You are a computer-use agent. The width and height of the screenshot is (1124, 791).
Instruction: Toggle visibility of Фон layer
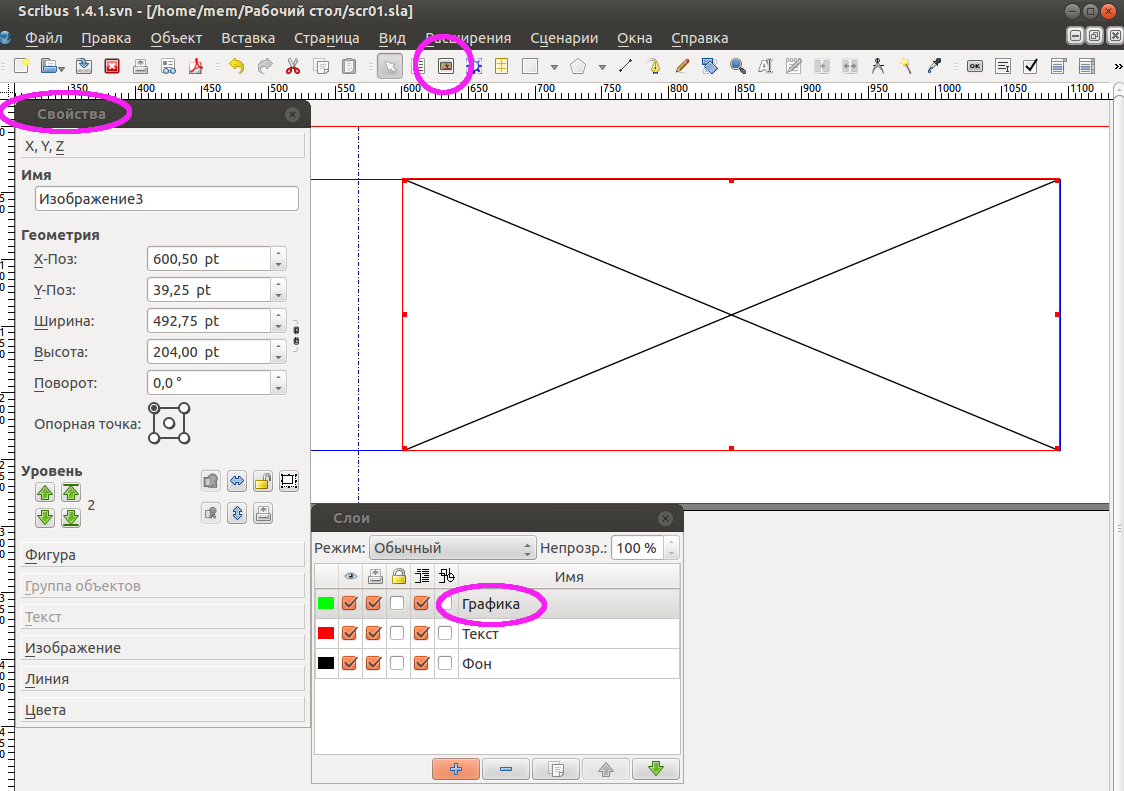tap(349, 663)
